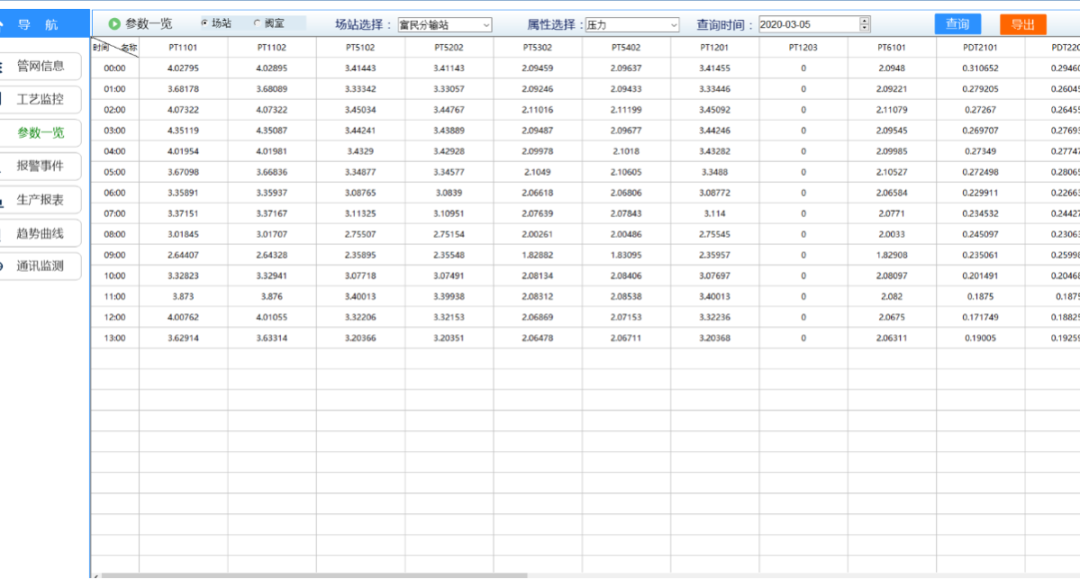Open the 通讯监测 navigation item
This screenshot has height=579, width=1080.
tap(40, 266)
